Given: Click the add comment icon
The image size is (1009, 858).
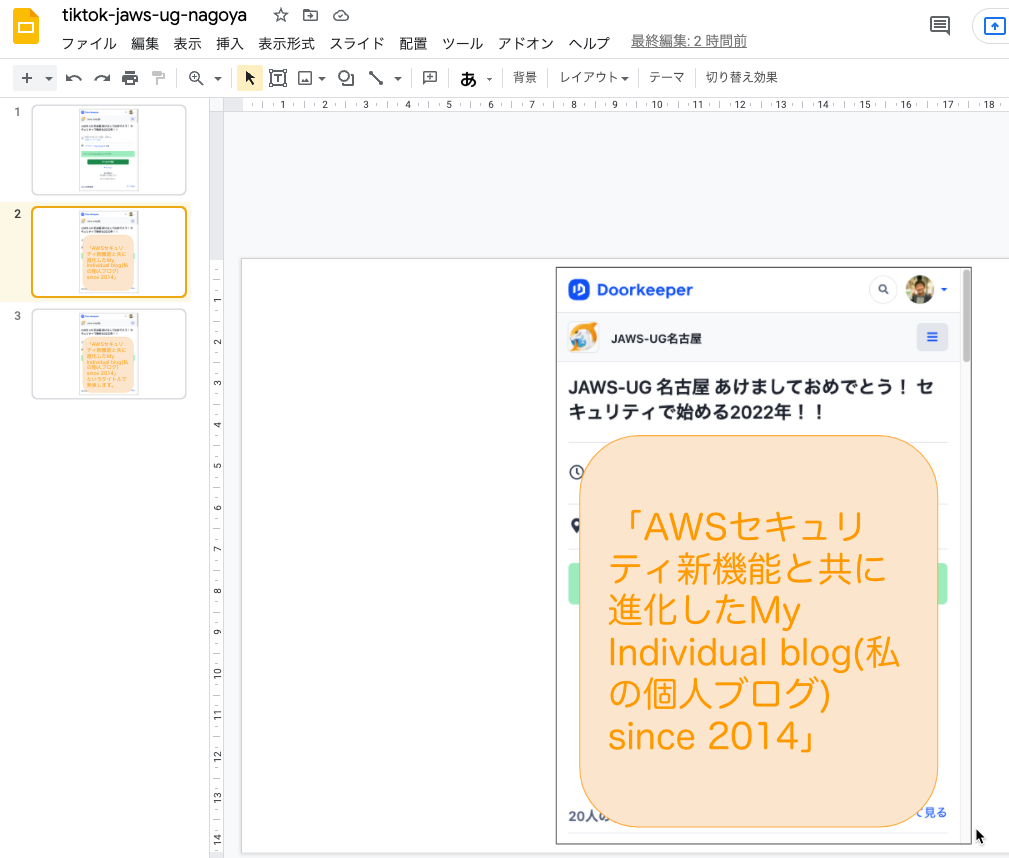Looking at the screenshot, I should 430,78.
